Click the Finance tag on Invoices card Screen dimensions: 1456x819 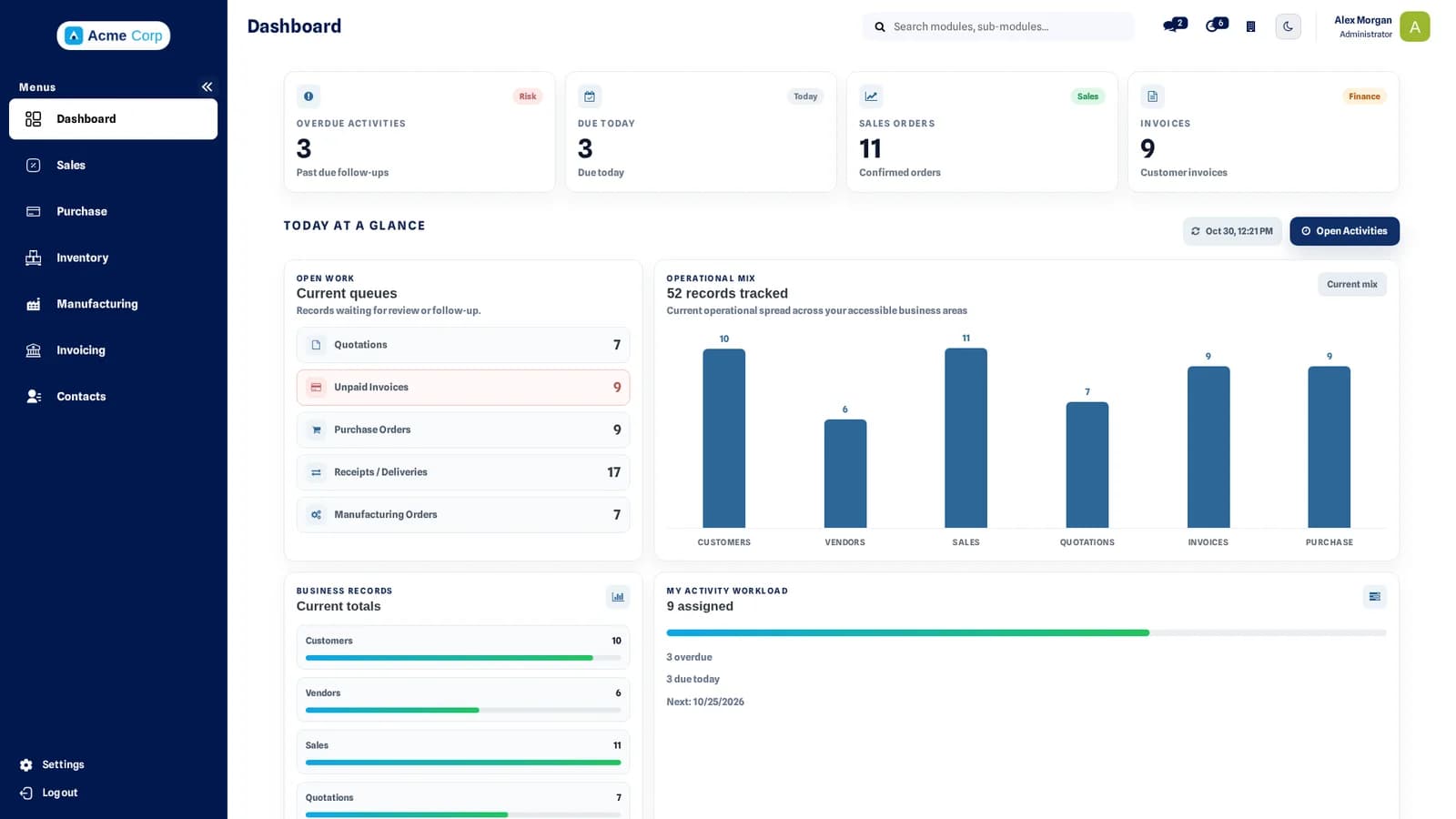click(1364, 96)
